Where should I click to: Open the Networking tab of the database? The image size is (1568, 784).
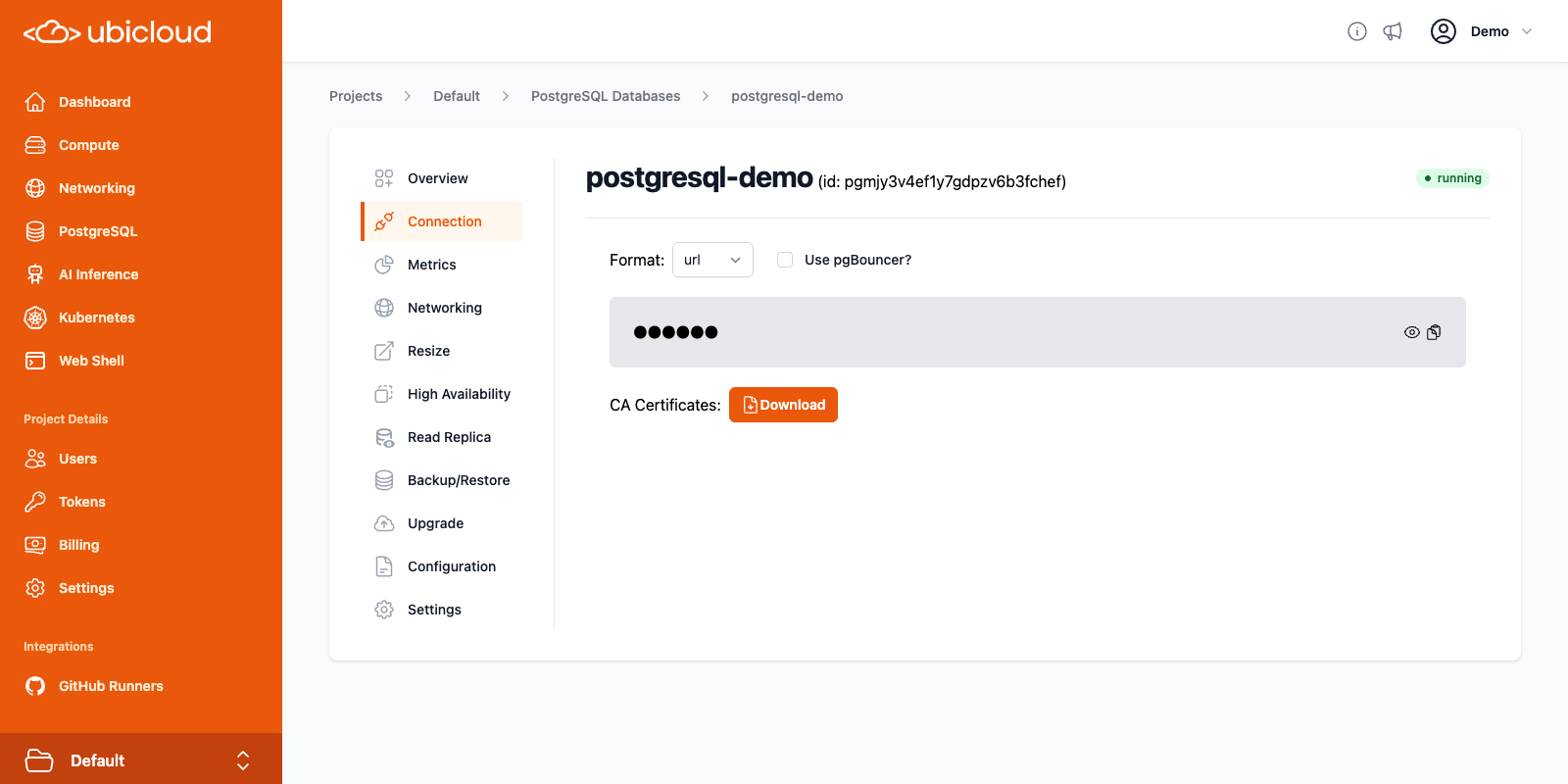point(443,308)
